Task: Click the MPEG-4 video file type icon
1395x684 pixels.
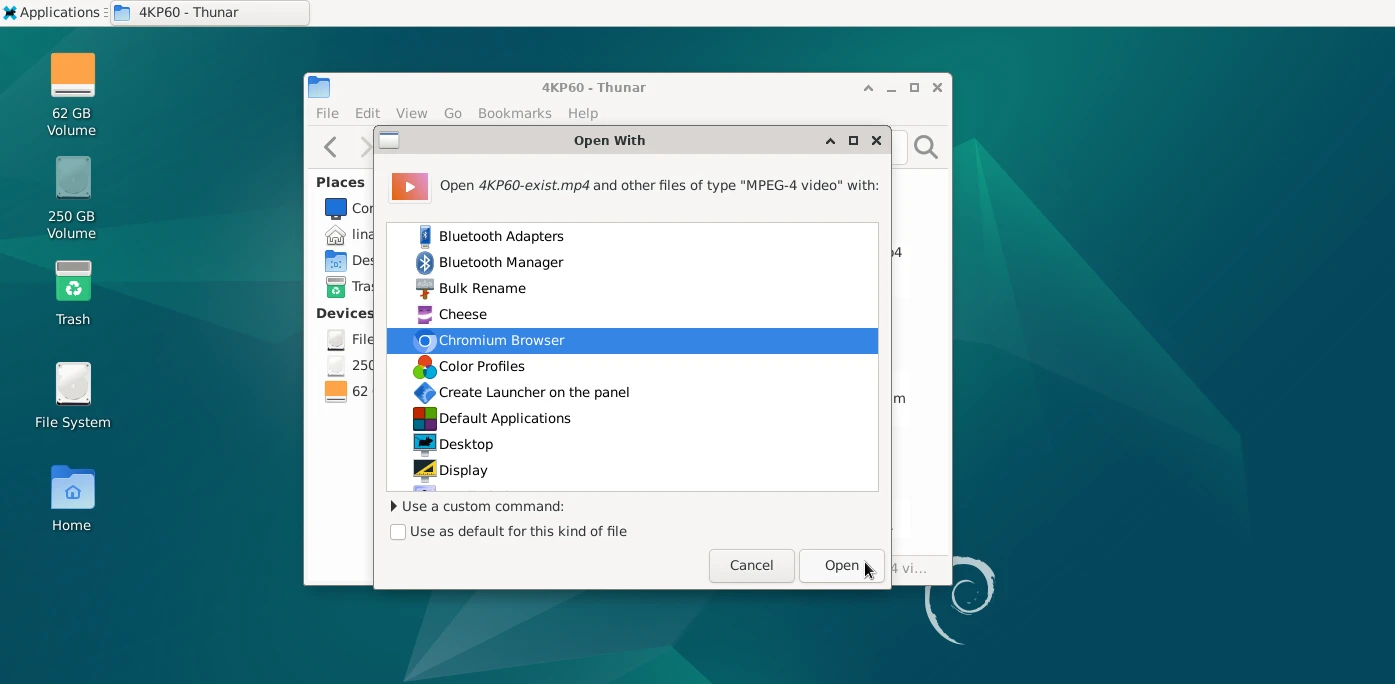Action: [x=410, y=186]
